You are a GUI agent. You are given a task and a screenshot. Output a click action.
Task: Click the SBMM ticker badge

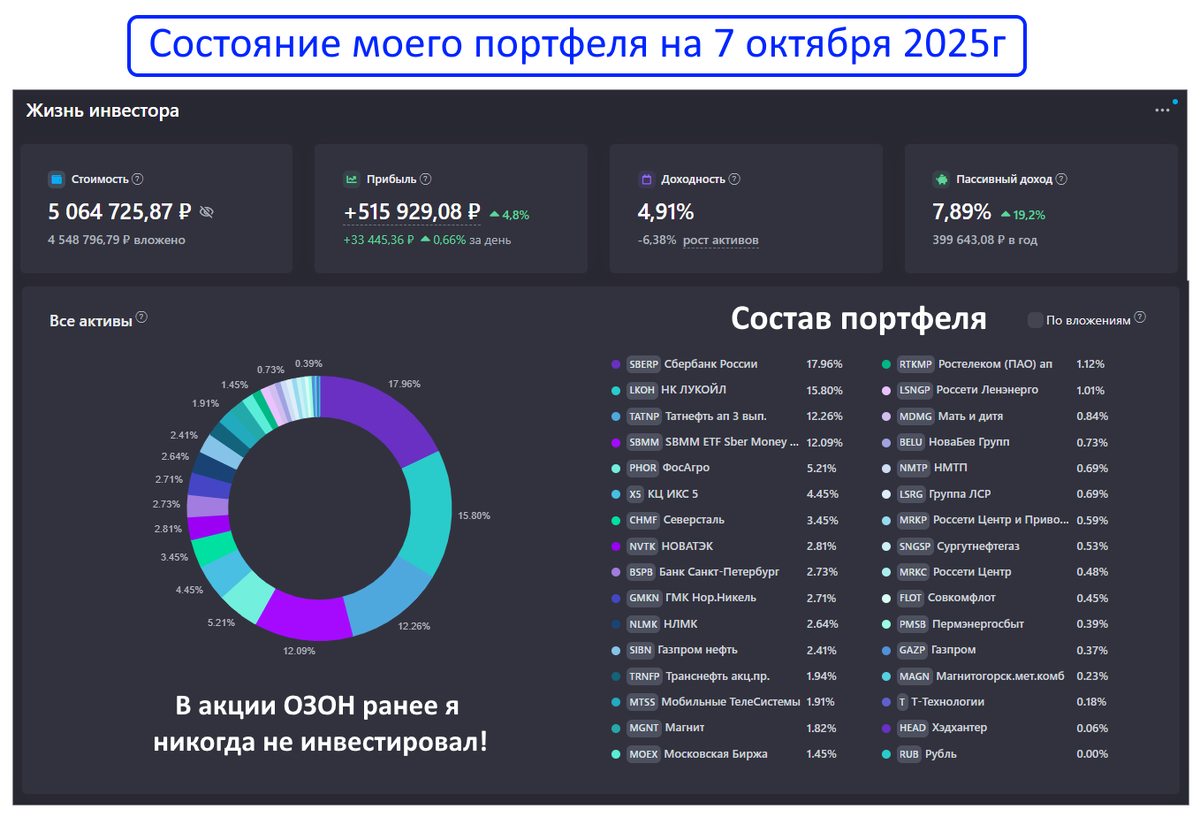(644, 442)
